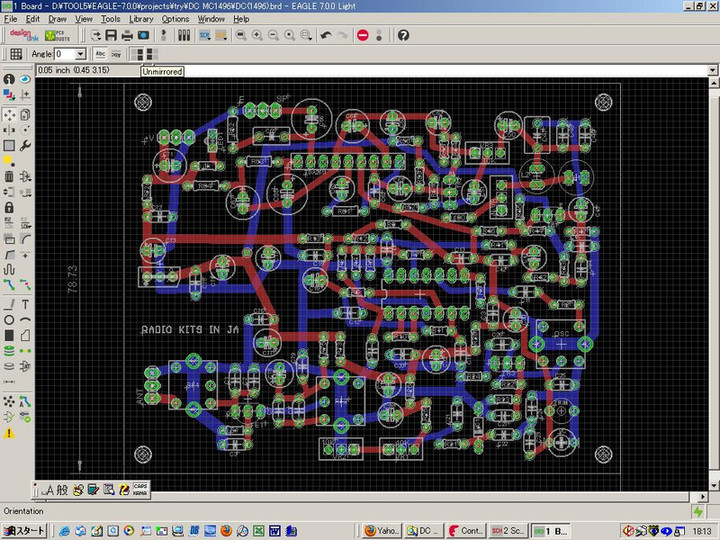The height and width of the screenshot is (540, 720).
Task: Toggle the Mirrored orientation button
Action: coord(150,54)
